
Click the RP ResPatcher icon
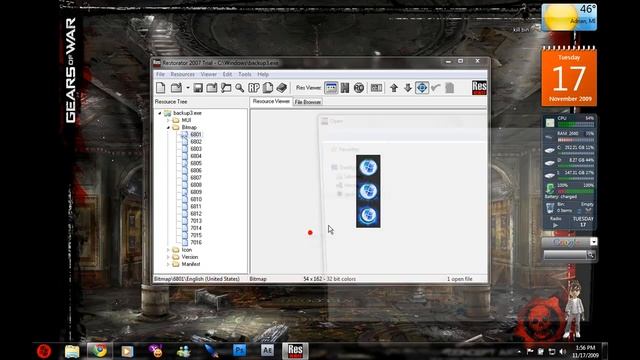coord(254,88)
